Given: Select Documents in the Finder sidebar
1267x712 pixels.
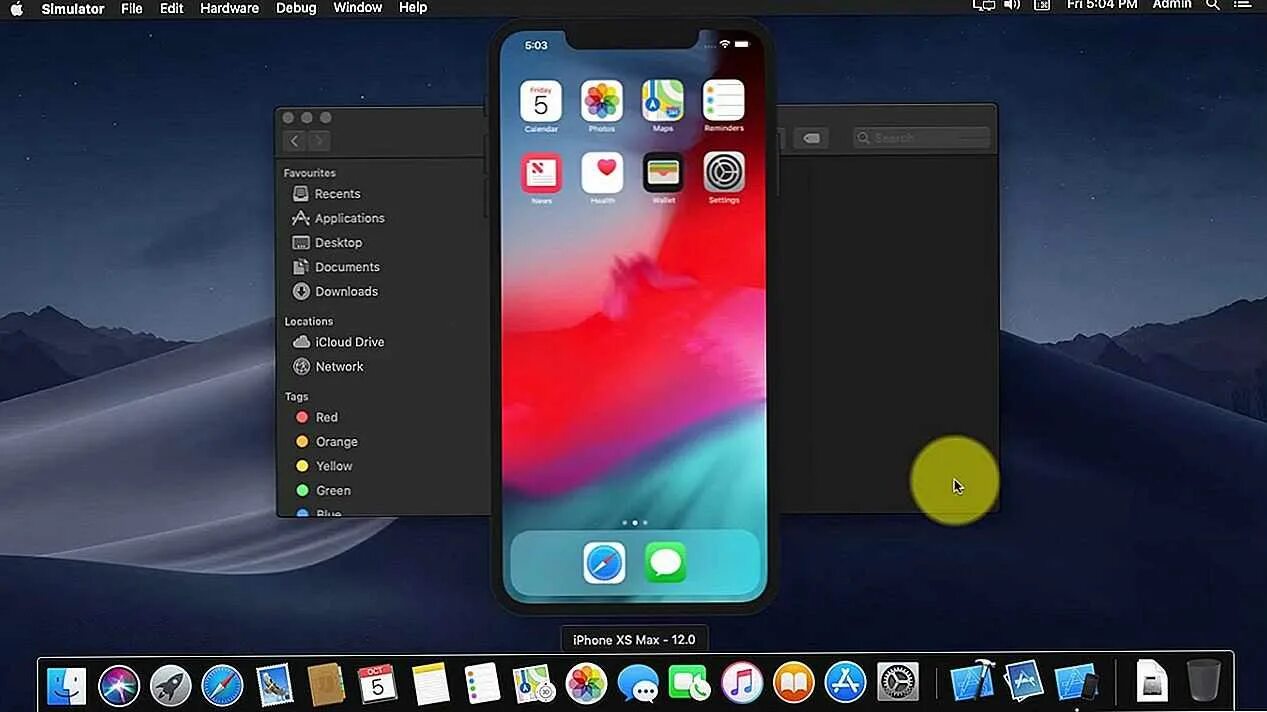Looking at the screenshot, I should coord(347,267).
